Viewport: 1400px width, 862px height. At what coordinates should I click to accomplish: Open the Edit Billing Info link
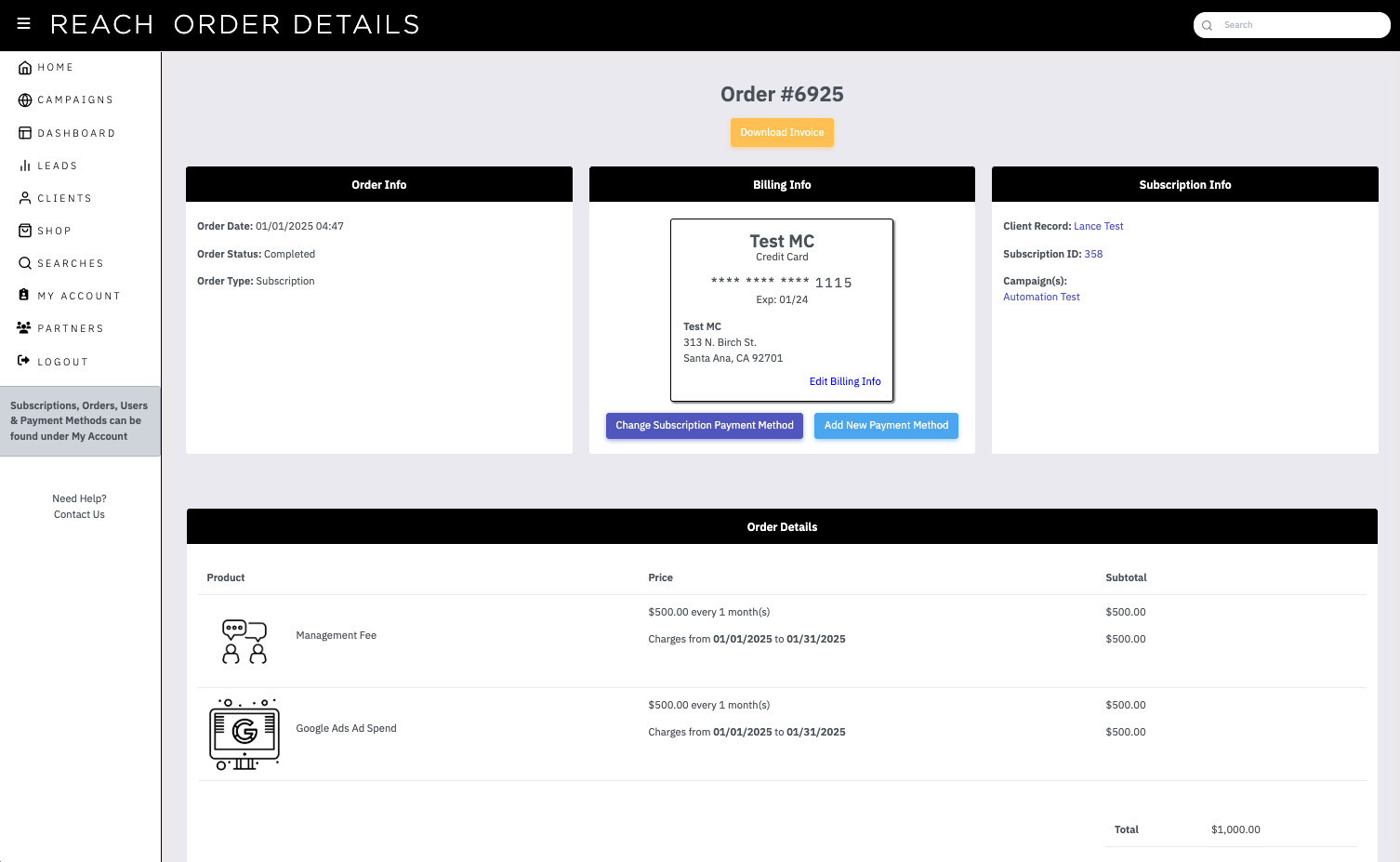[845, 381]
